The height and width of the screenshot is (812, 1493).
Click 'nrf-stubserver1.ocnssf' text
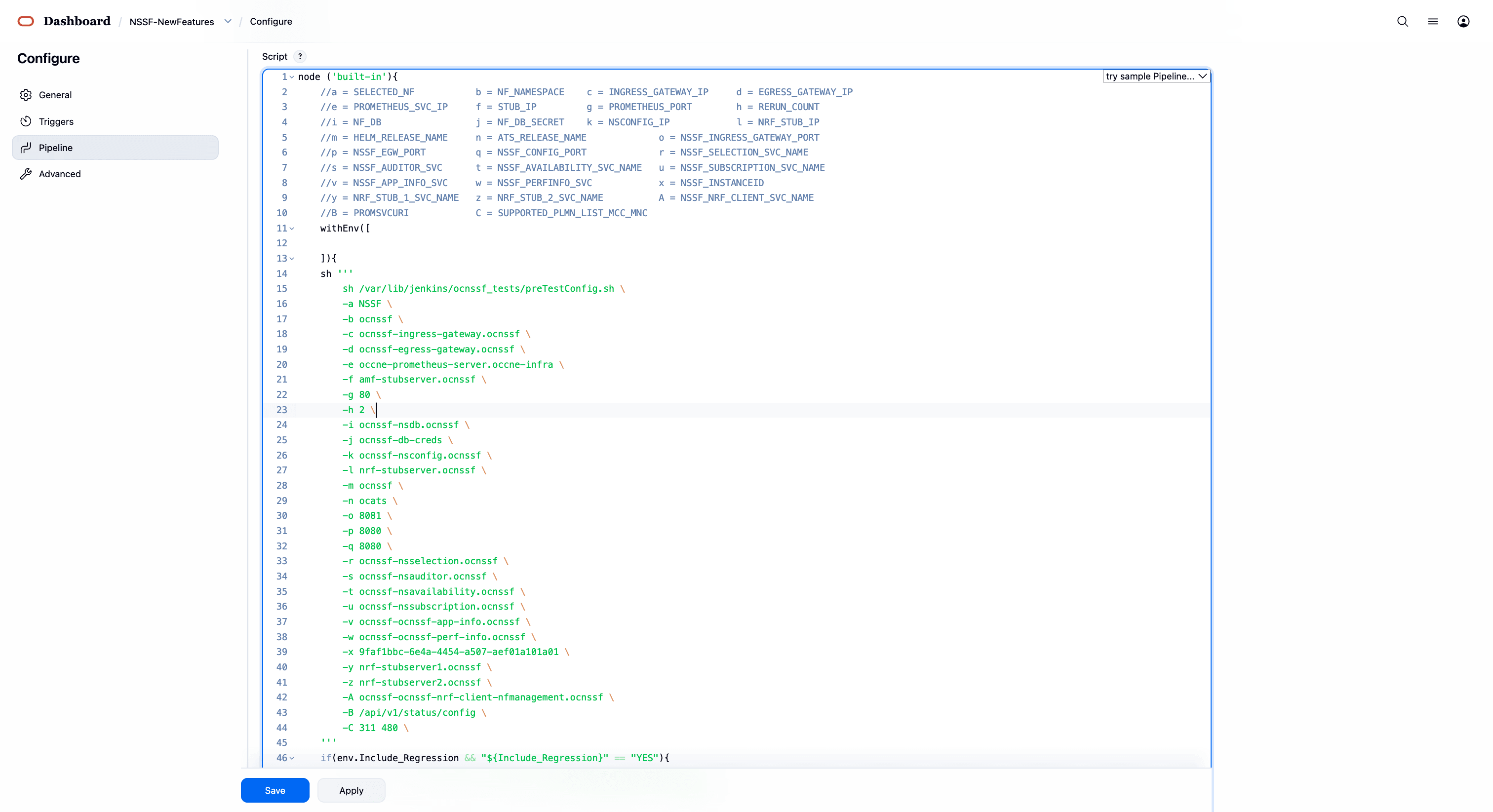420,667
